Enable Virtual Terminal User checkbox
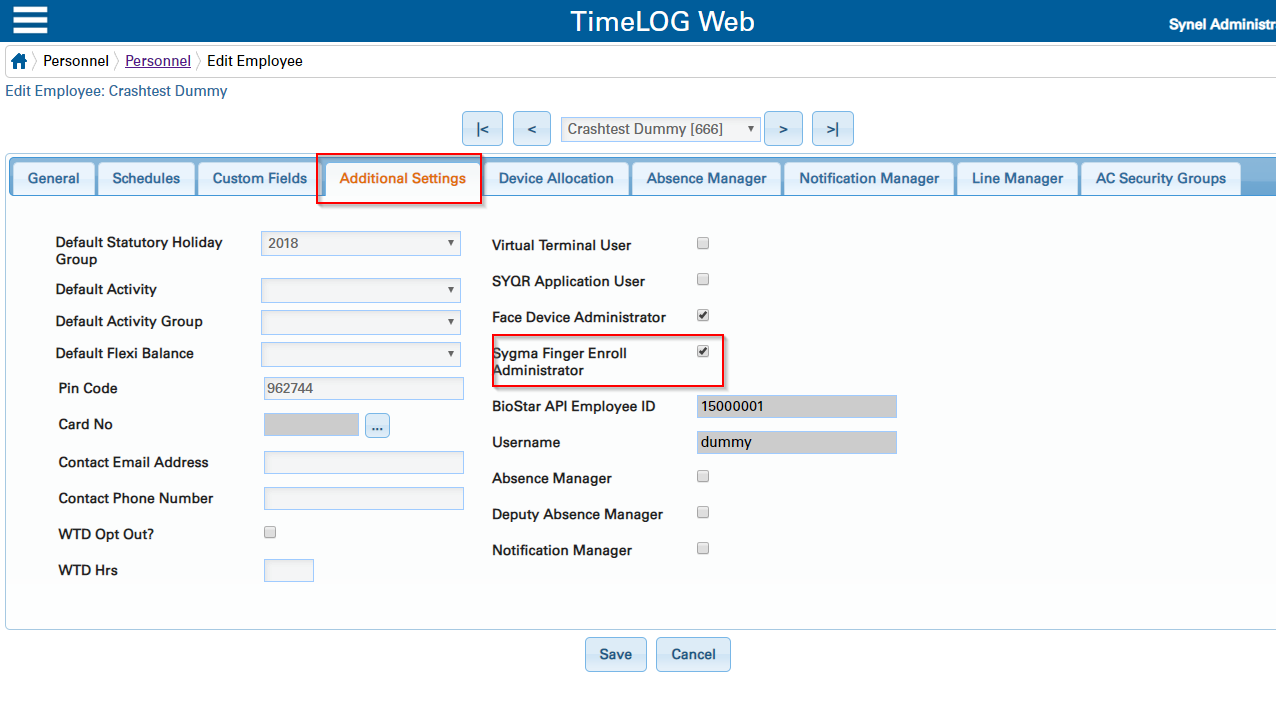This screenshot has width=1276, height=719. (x=703, y=243)
